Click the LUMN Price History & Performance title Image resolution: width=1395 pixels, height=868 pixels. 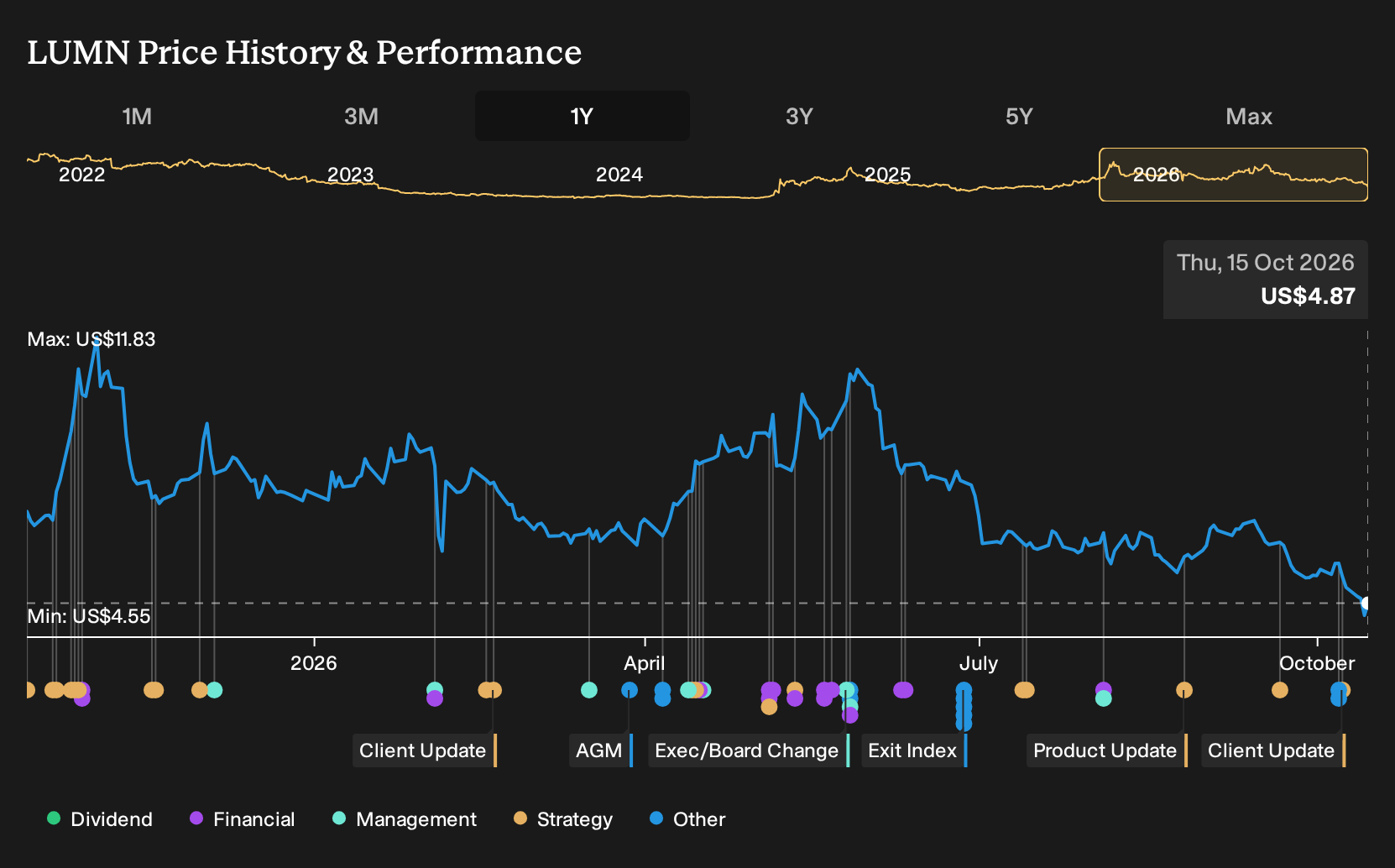tap(304, 52)
